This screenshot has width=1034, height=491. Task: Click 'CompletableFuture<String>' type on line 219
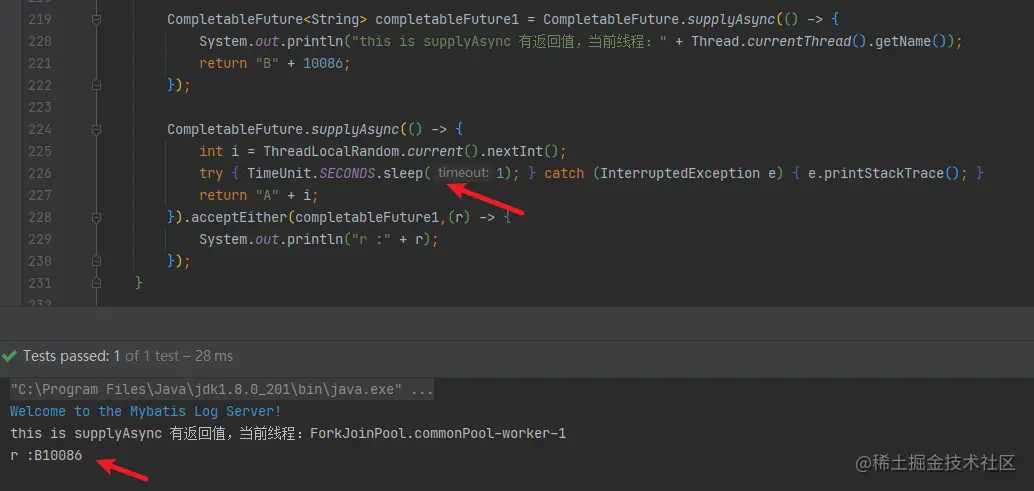click(268, 19)
